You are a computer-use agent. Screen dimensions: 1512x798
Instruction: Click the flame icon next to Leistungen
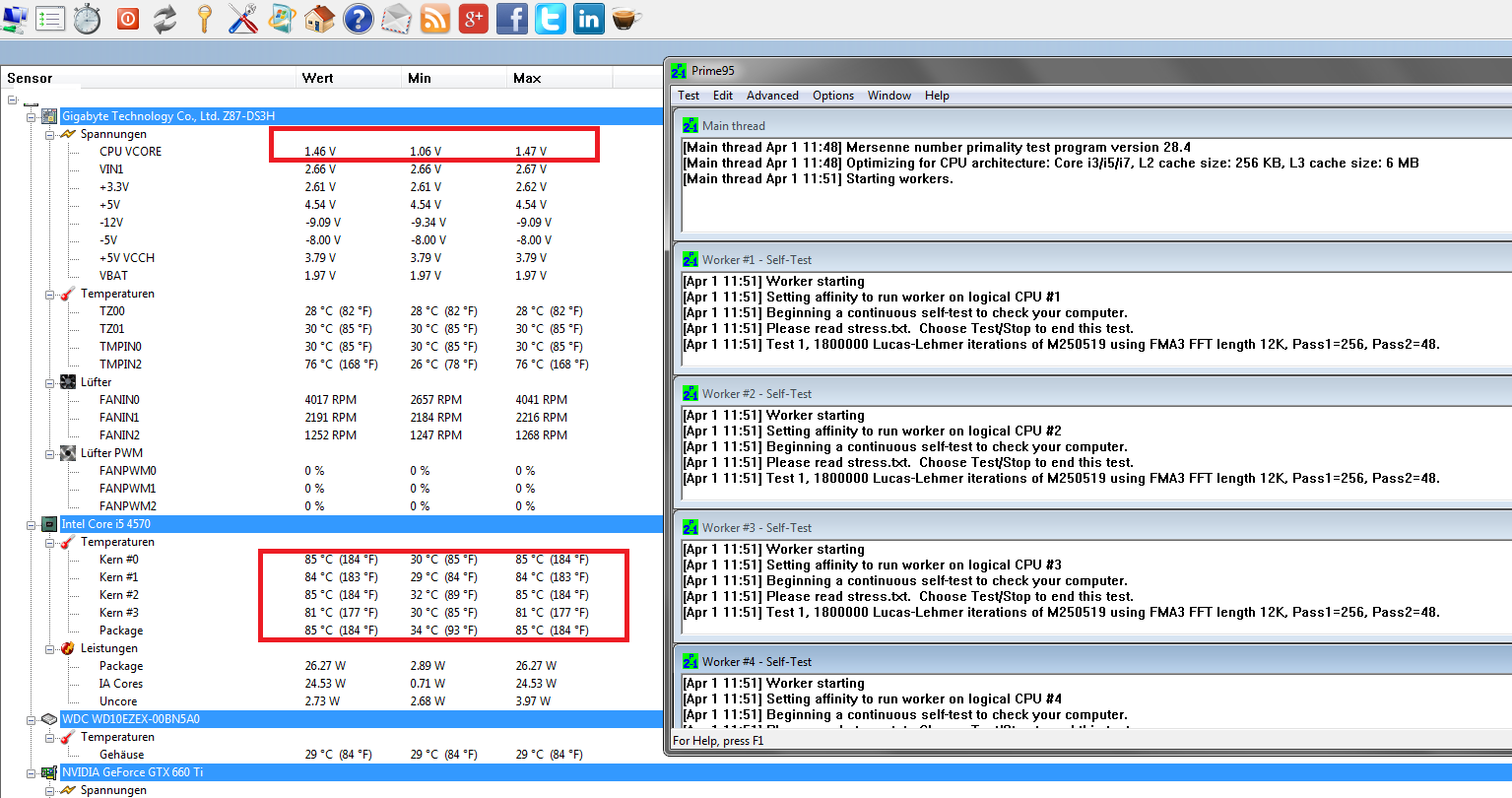tap(68, 648)
